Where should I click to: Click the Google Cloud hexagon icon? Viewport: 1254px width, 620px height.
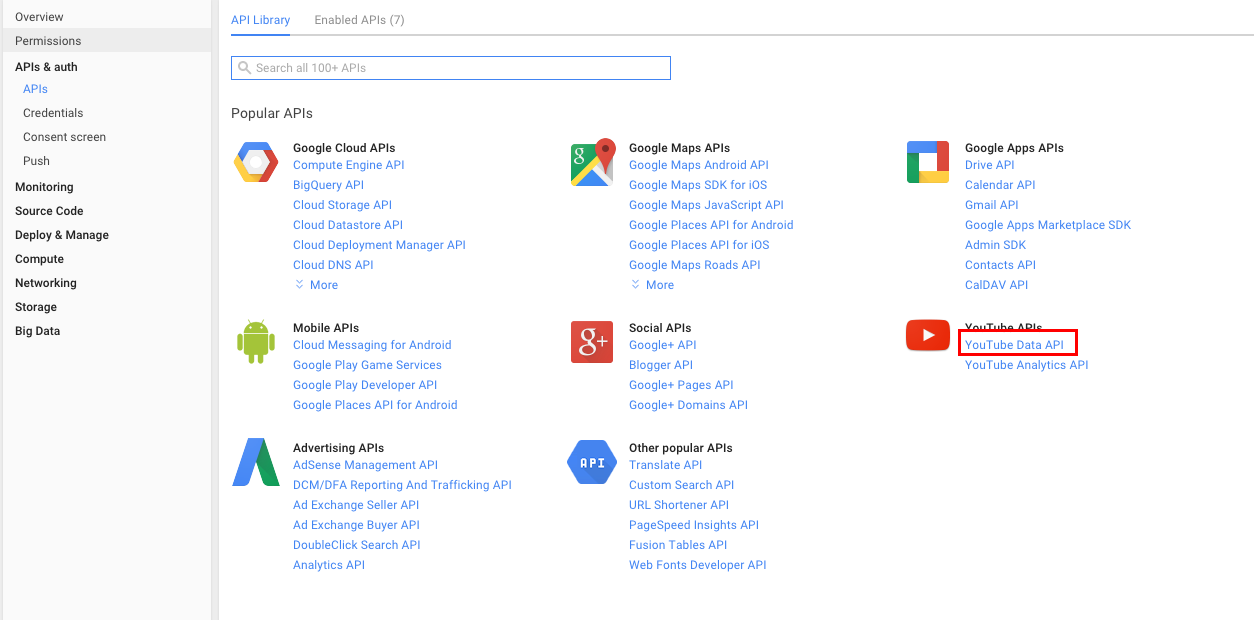[x=256, y=162]
